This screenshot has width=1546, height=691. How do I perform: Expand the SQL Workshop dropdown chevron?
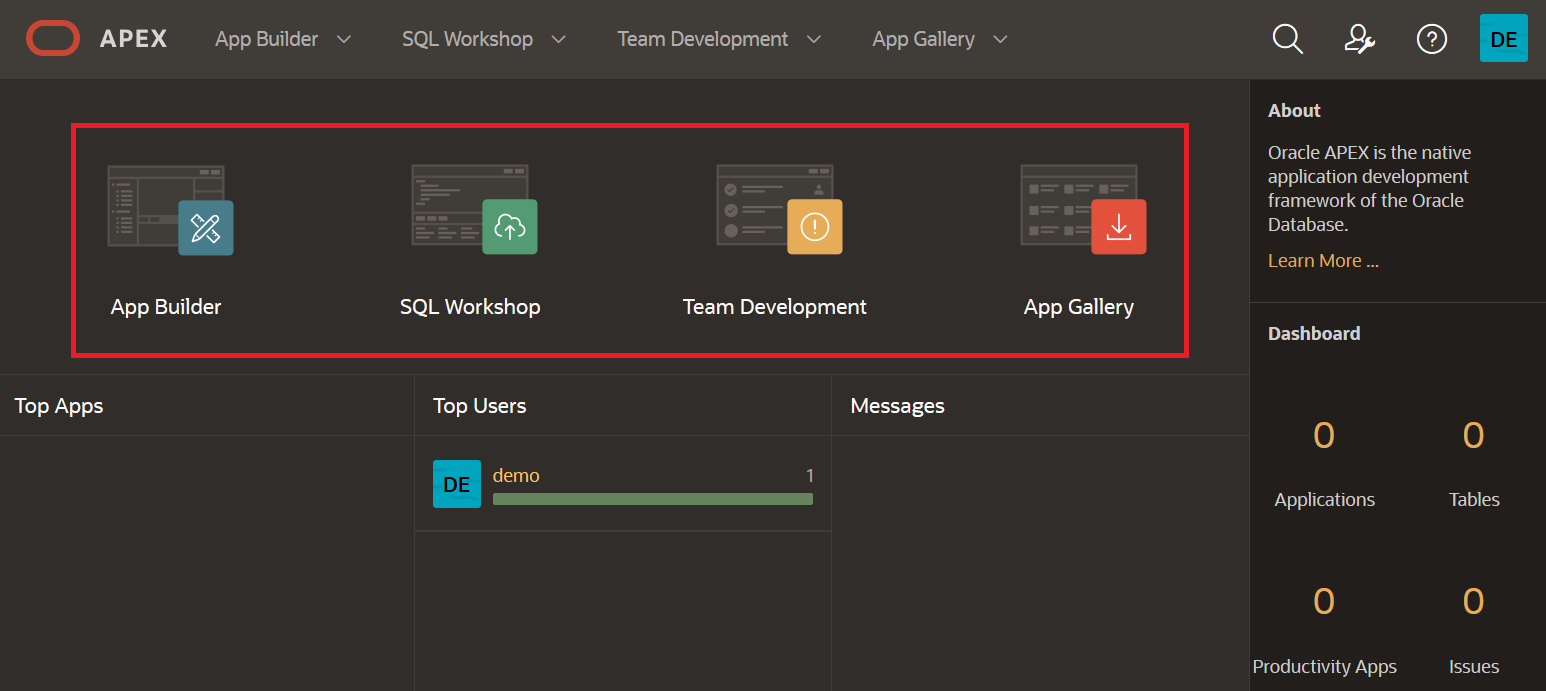pos(559,40)
